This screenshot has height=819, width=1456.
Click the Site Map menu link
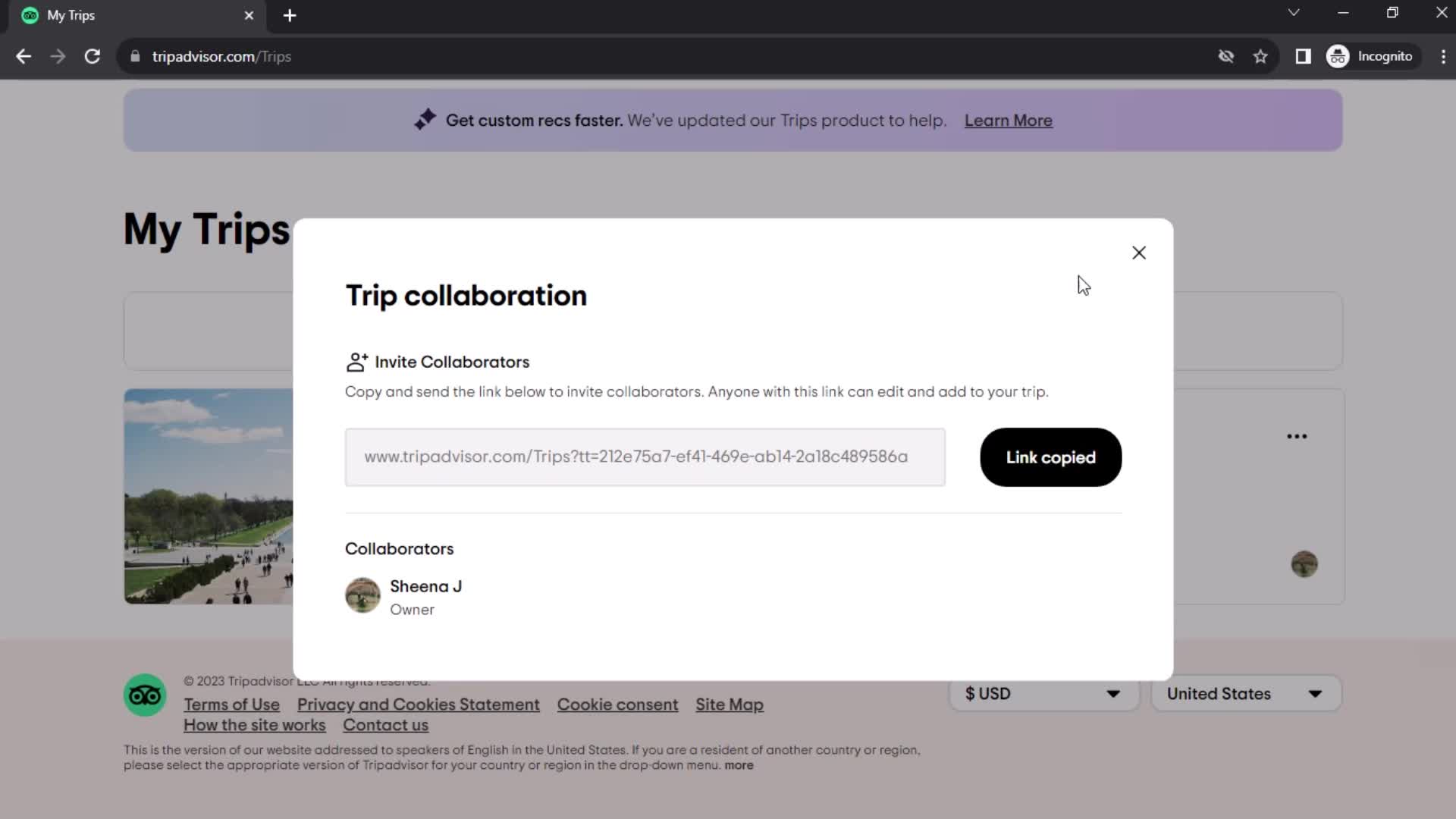pos(730,704)
